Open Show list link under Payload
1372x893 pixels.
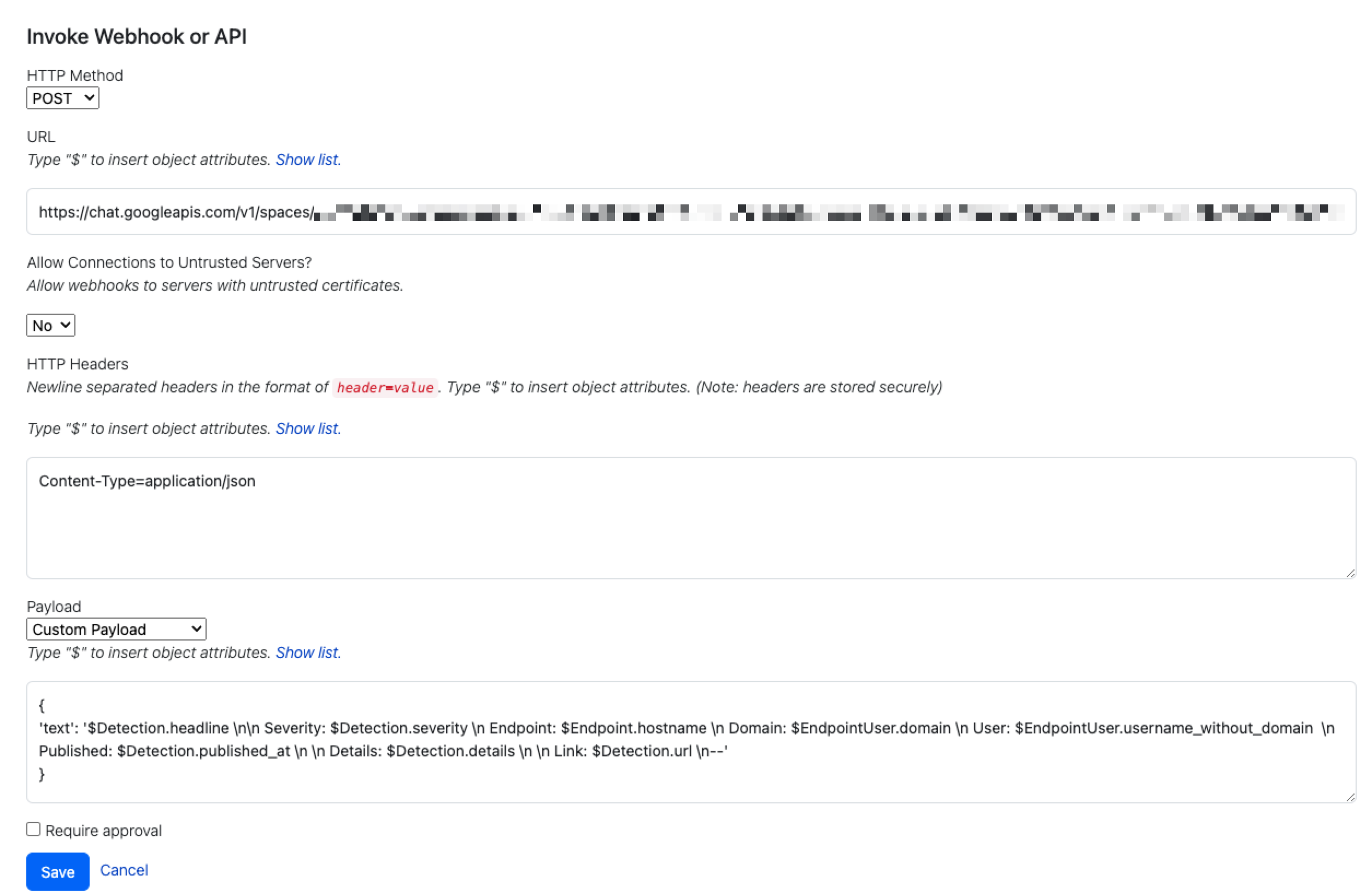(308, 653)
